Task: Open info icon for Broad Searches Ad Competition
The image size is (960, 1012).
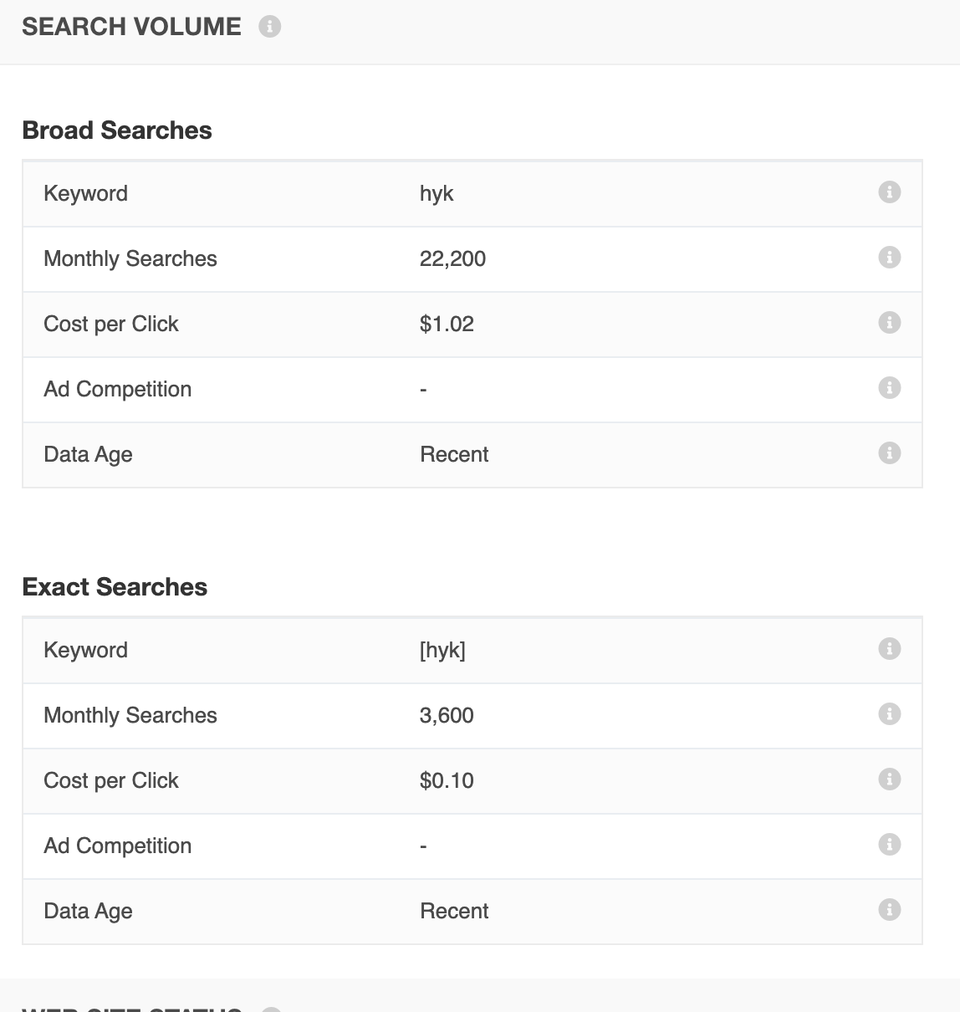Action: click(889, 388)
